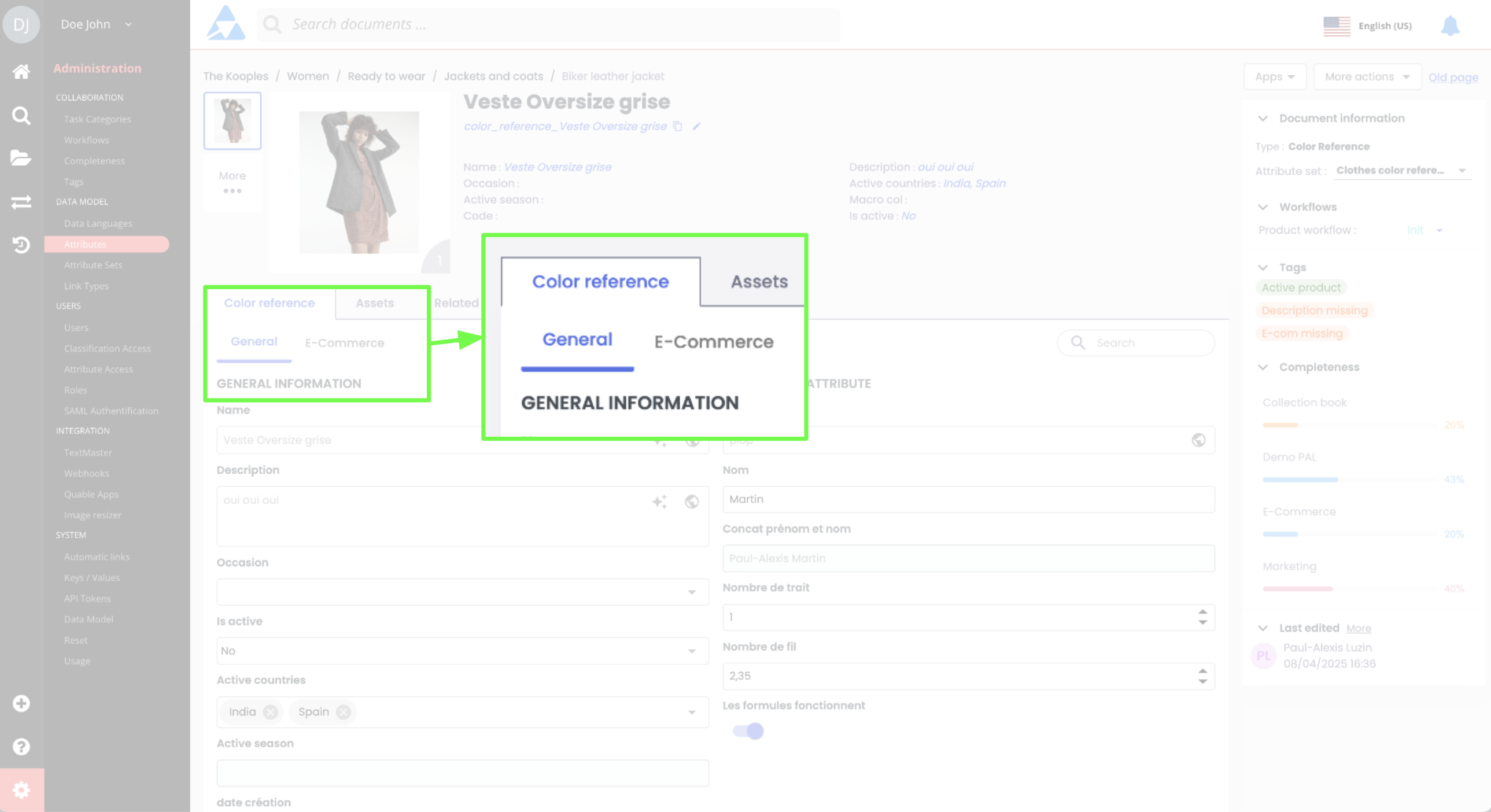Collapse the Document information section
Image resolution: width=1491 pixels, height=812 pixels.
[1263, 118]
